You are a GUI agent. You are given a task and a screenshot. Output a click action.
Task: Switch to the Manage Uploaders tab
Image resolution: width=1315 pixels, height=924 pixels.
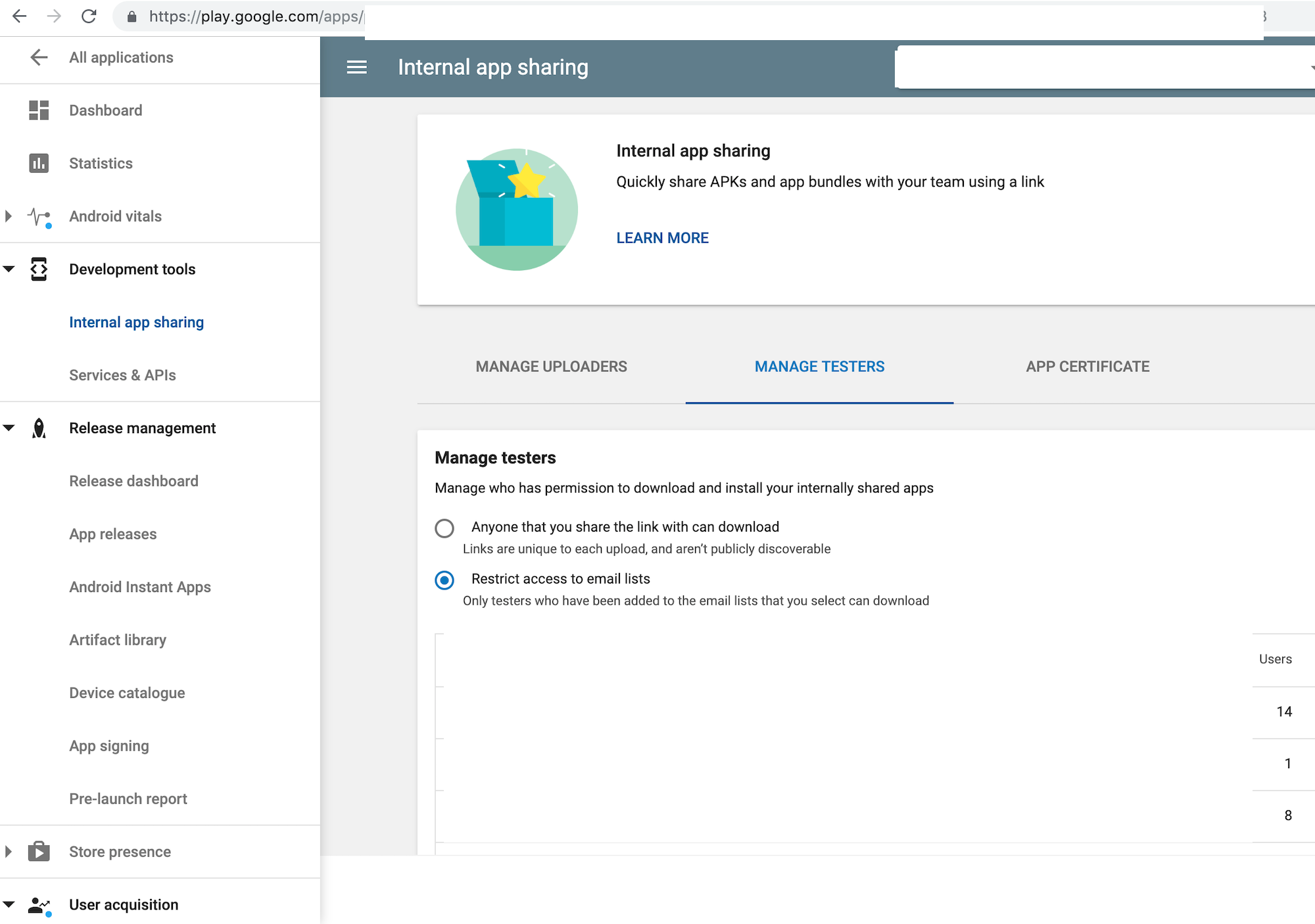551,366
